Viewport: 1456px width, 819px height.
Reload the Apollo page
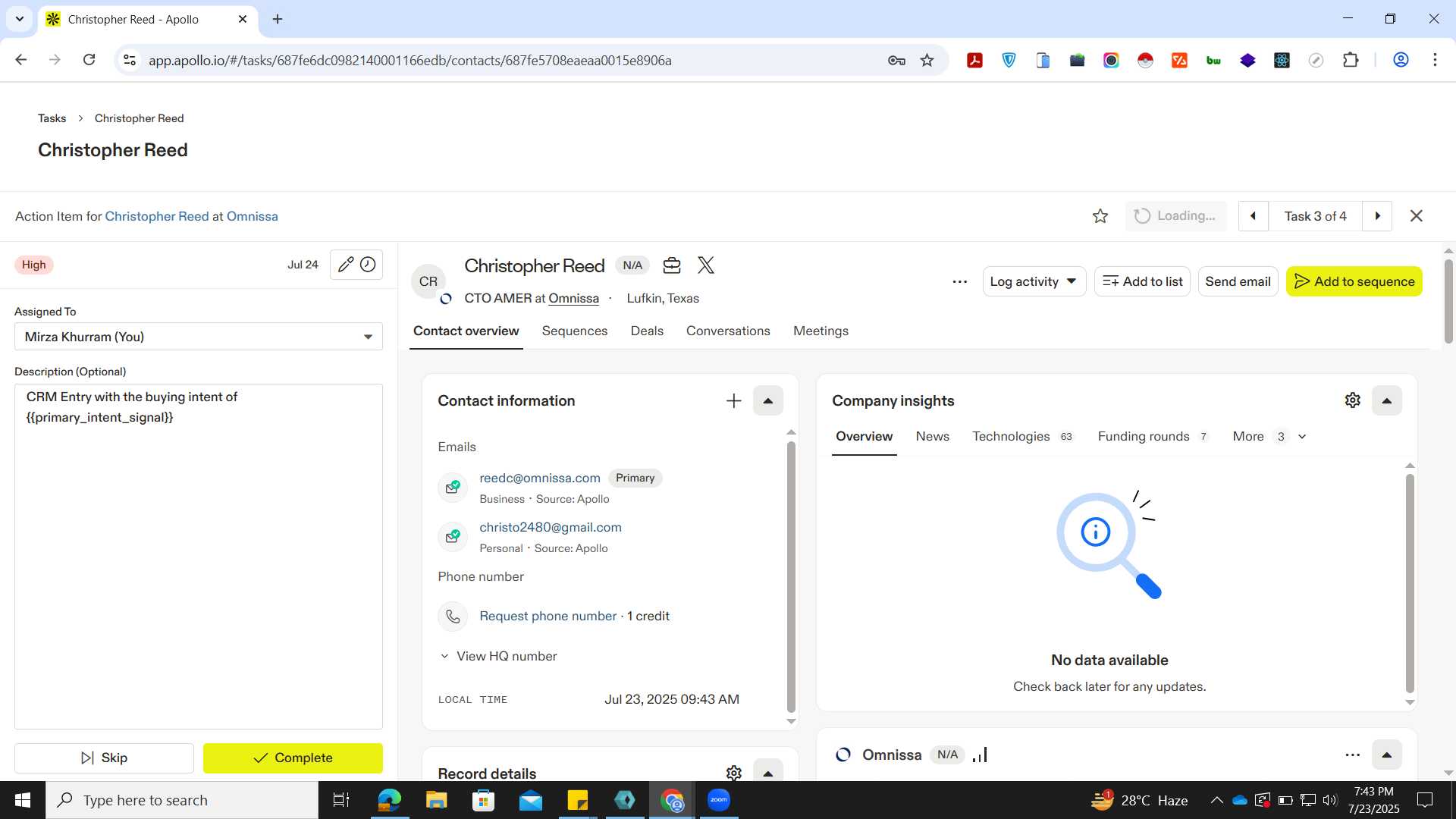89,60
